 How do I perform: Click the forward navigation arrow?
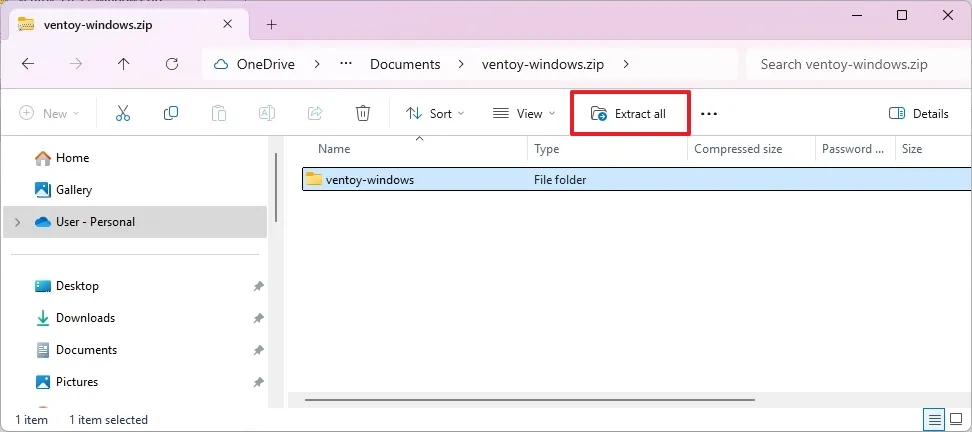point(76,64)
